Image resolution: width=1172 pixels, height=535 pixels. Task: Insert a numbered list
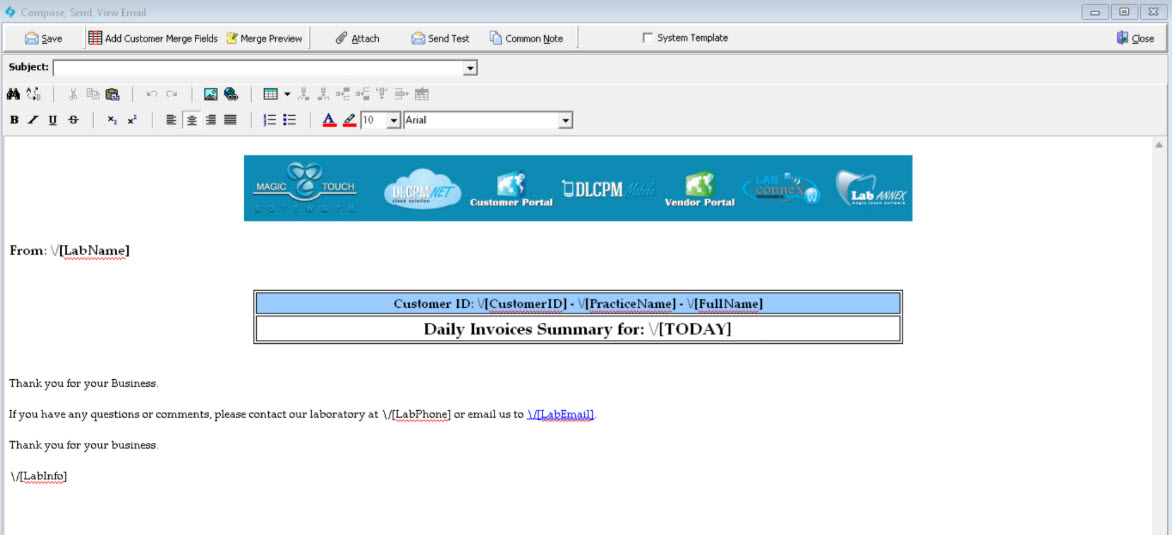tap(269, 120)
